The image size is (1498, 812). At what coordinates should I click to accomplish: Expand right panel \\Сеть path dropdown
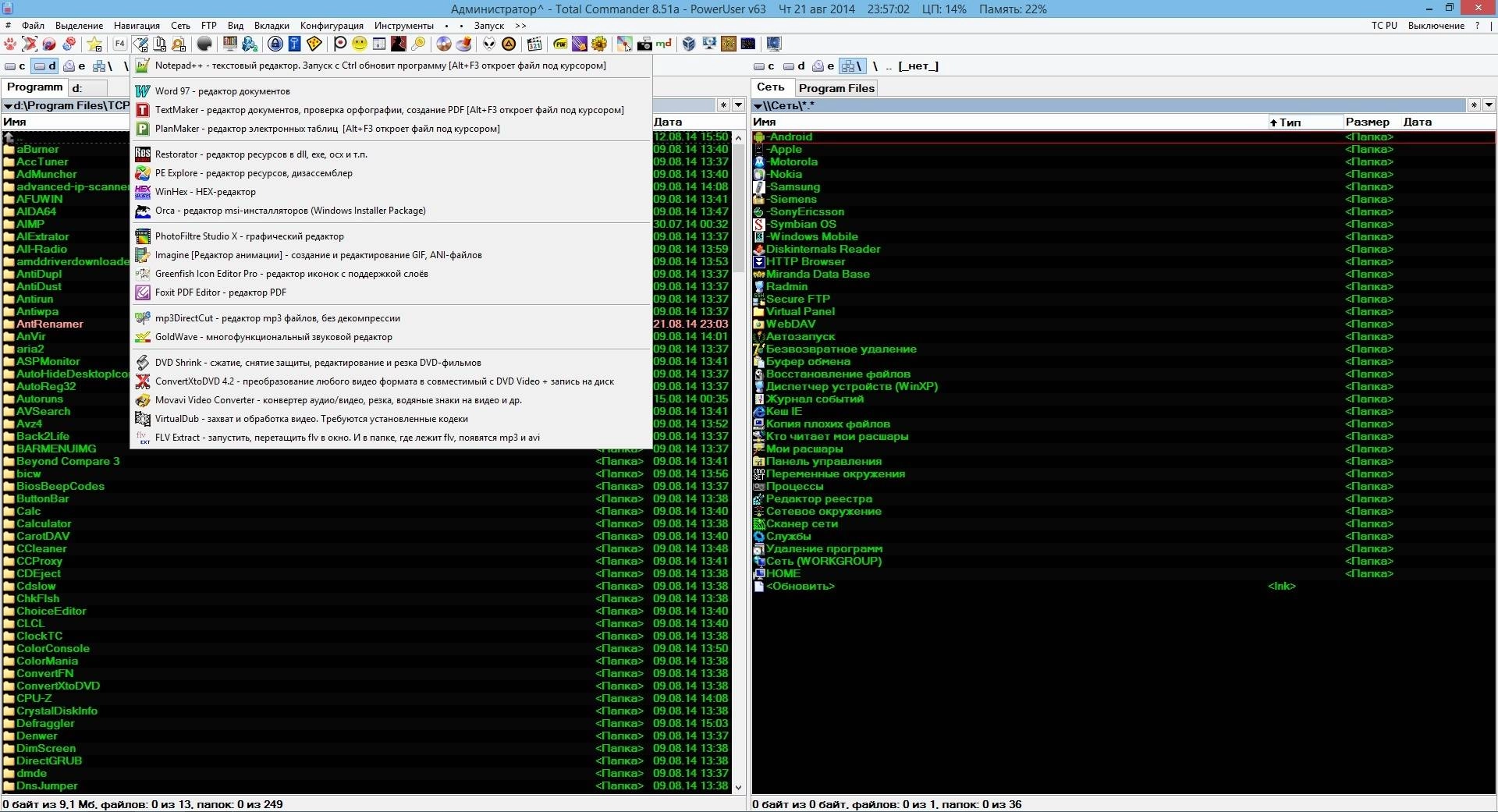tap(758, 105)
